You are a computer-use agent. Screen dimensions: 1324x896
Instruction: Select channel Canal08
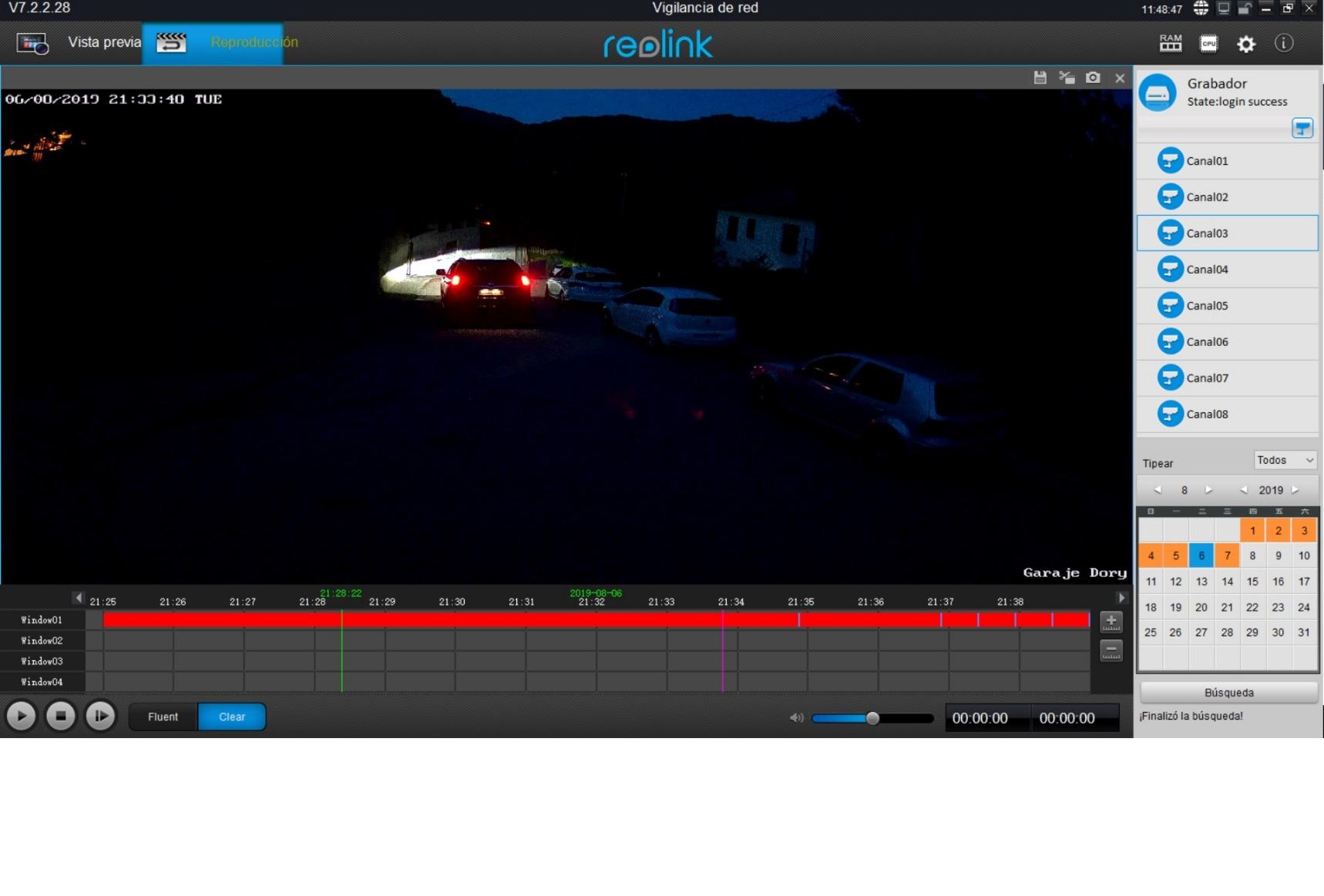[1227, 414]
